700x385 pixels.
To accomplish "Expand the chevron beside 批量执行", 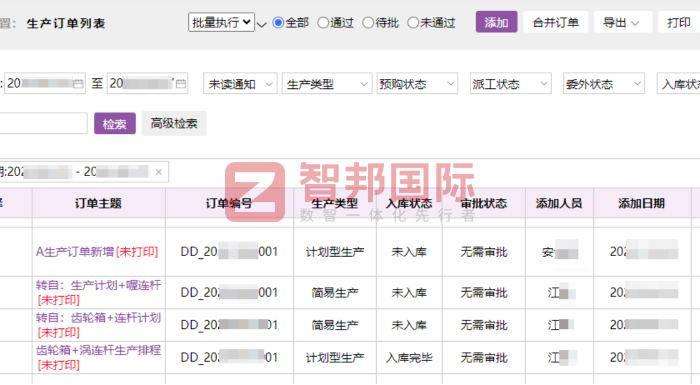I will [262, 24].
